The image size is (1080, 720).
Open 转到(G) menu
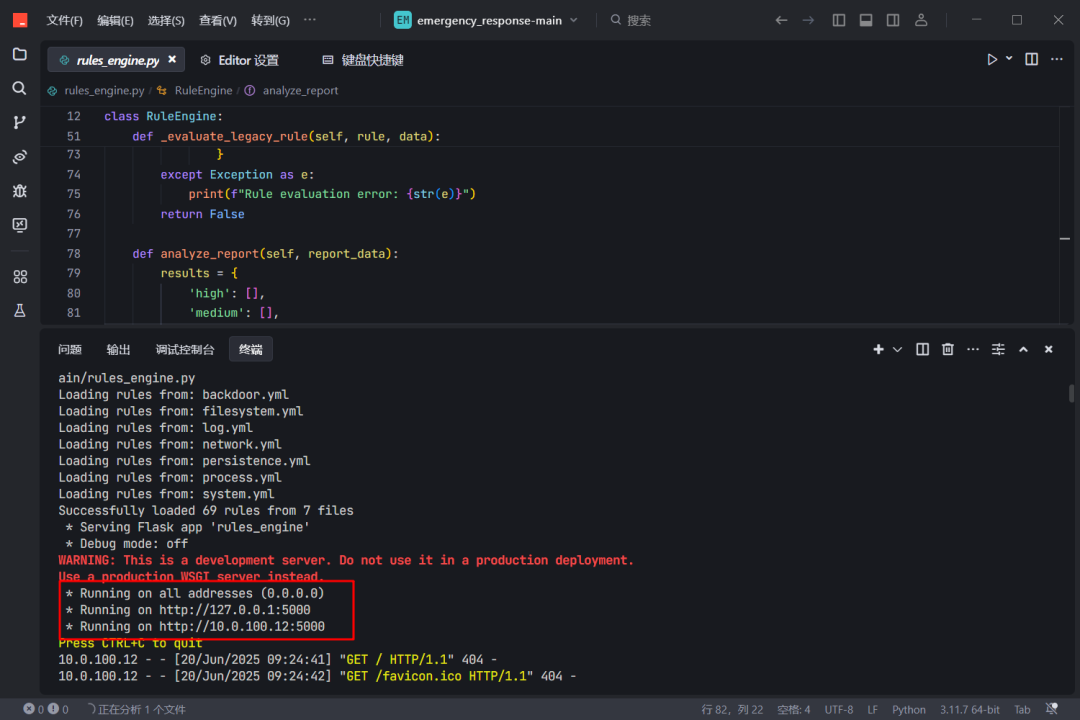coord(270,21)
